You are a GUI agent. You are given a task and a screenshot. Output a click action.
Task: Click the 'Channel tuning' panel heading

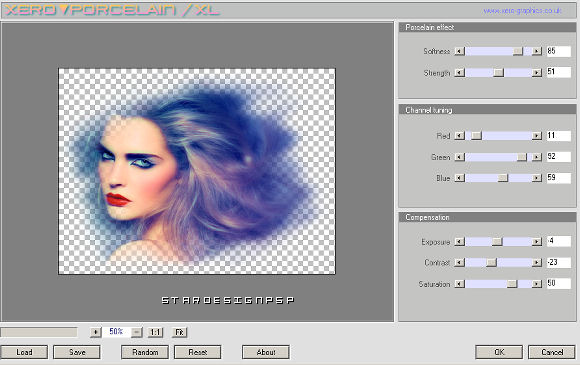point(429,110)
